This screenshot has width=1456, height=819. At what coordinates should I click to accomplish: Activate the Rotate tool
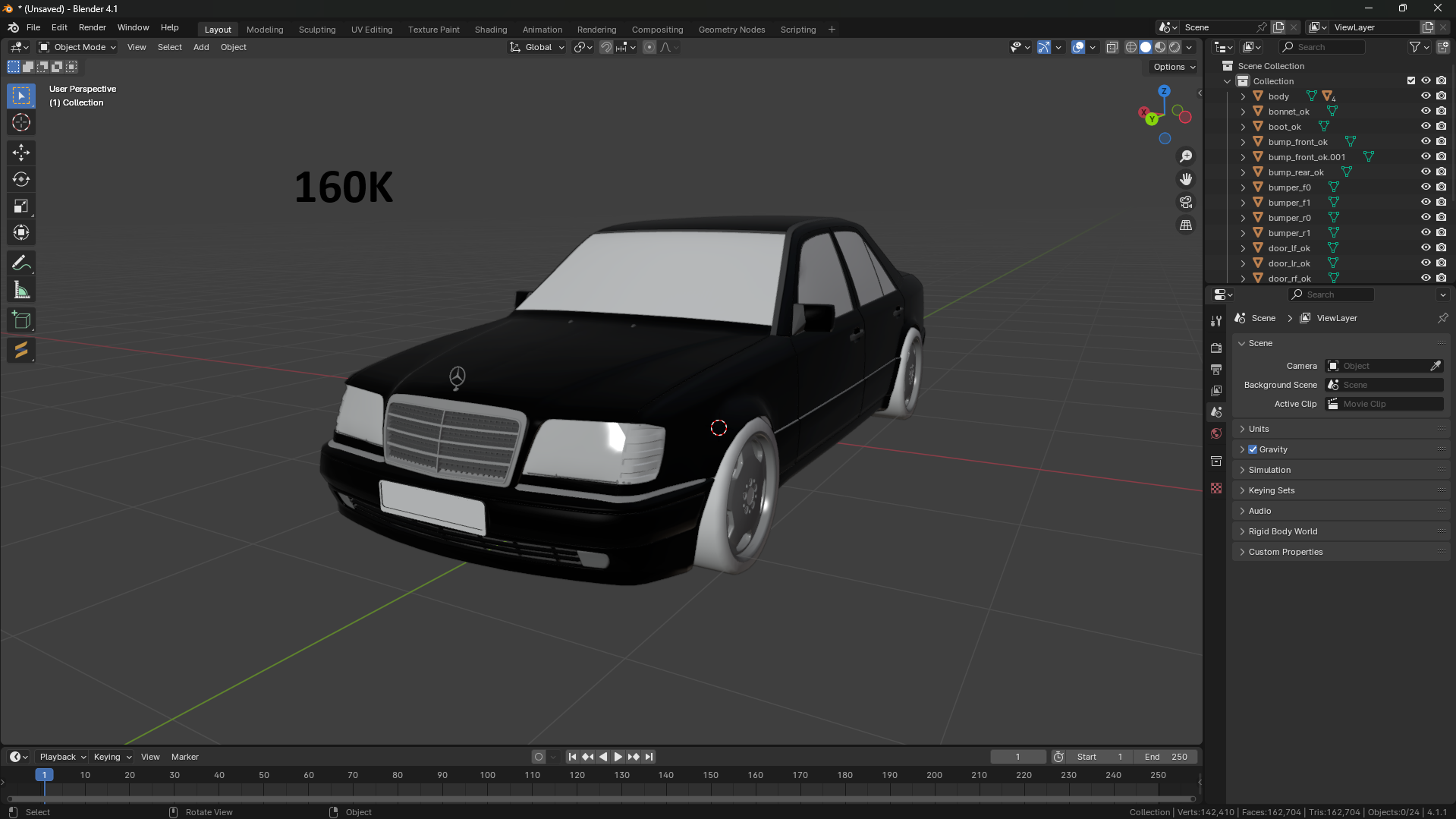click(x=21, y=179)
